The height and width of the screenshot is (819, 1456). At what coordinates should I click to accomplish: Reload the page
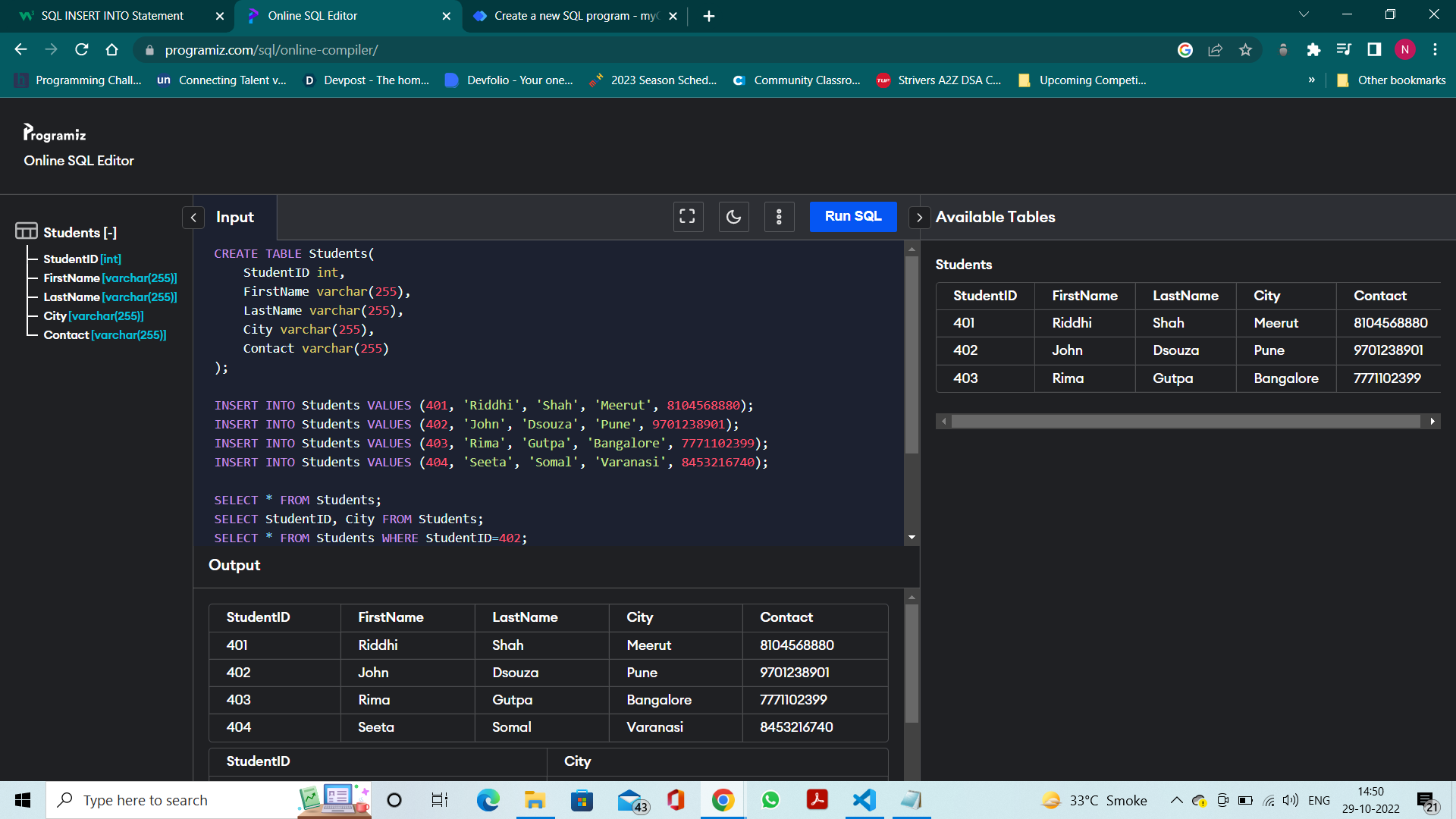click(82, 50)
